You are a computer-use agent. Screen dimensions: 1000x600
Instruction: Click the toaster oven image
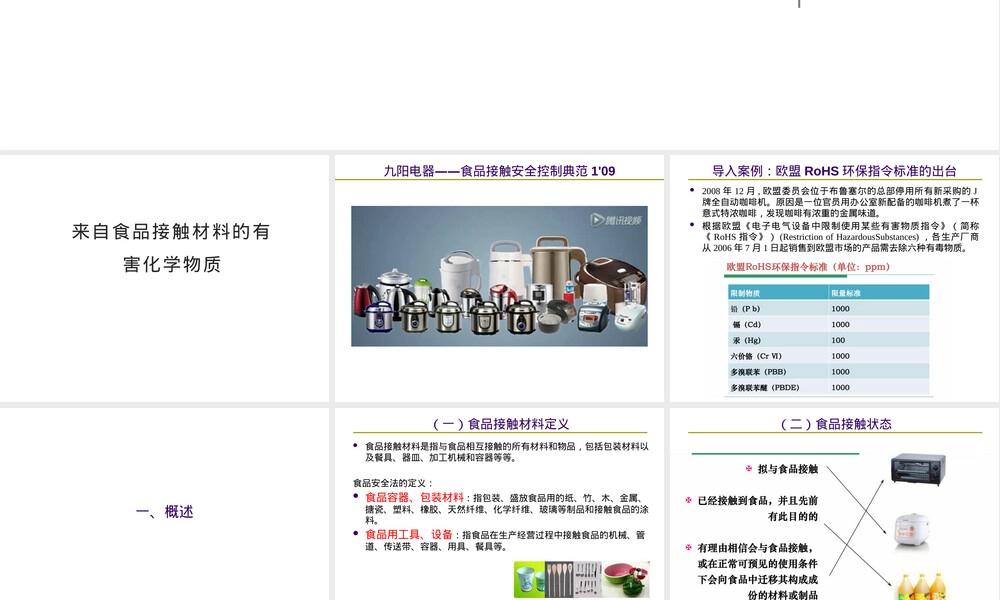tap(918, 469)
